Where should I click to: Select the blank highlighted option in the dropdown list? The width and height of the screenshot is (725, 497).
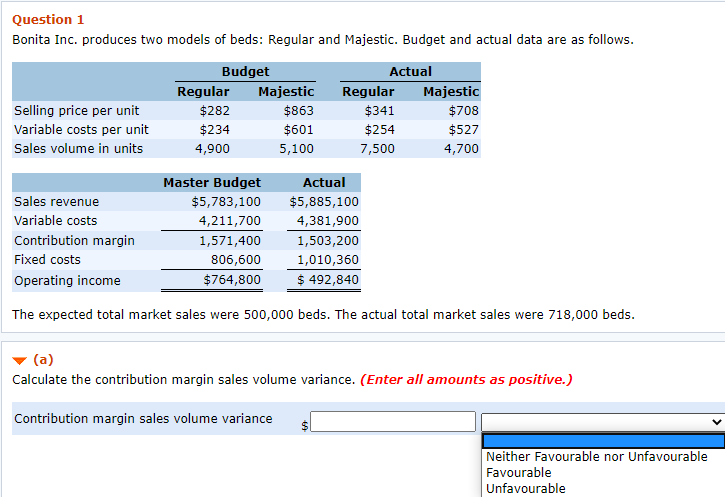click(x=603, y=441)
